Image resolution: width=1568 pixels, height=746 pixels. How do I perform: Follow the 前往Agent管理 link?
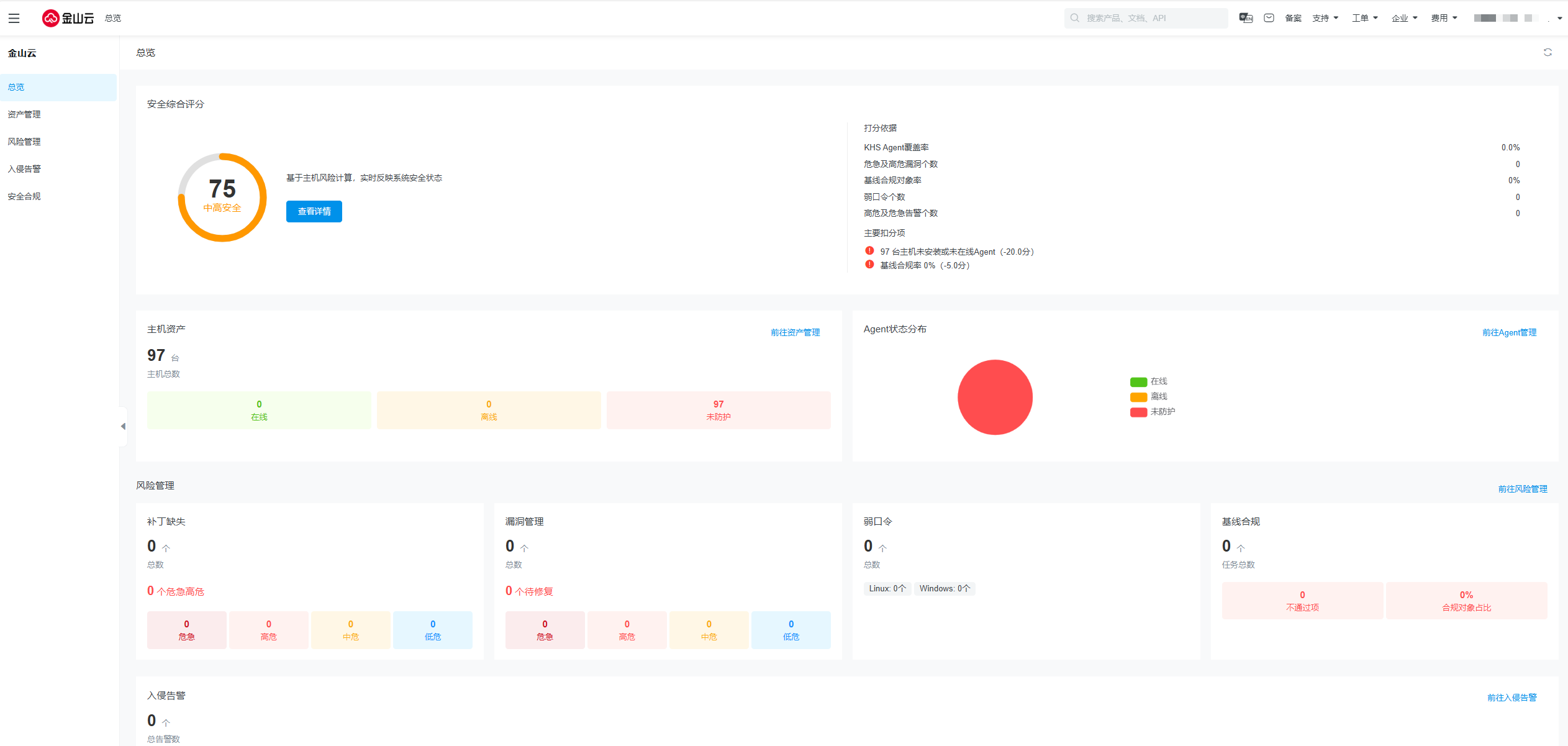[x=1509, y=333]
